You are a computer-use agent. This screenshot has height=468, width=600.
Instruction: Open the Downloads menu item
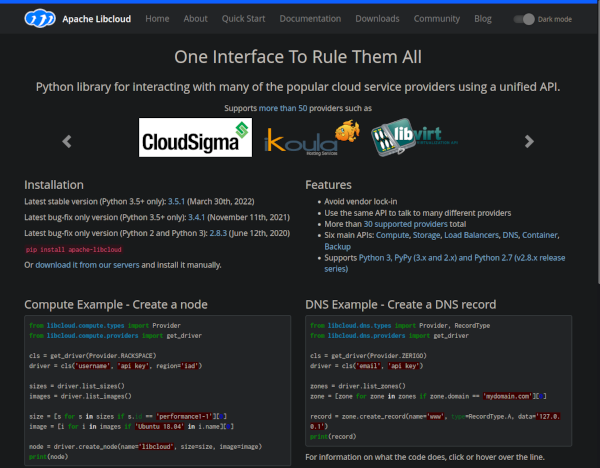tap(377, 19)
